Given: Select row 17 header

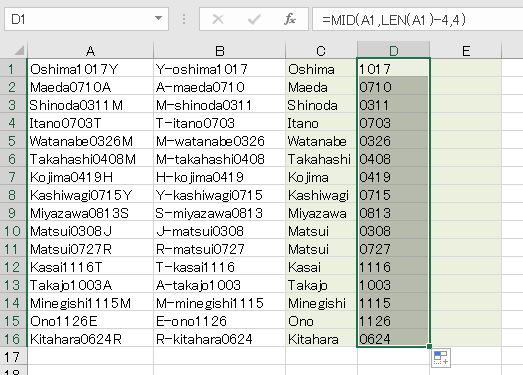Looking at the screenshot, I should click(13, 357).
